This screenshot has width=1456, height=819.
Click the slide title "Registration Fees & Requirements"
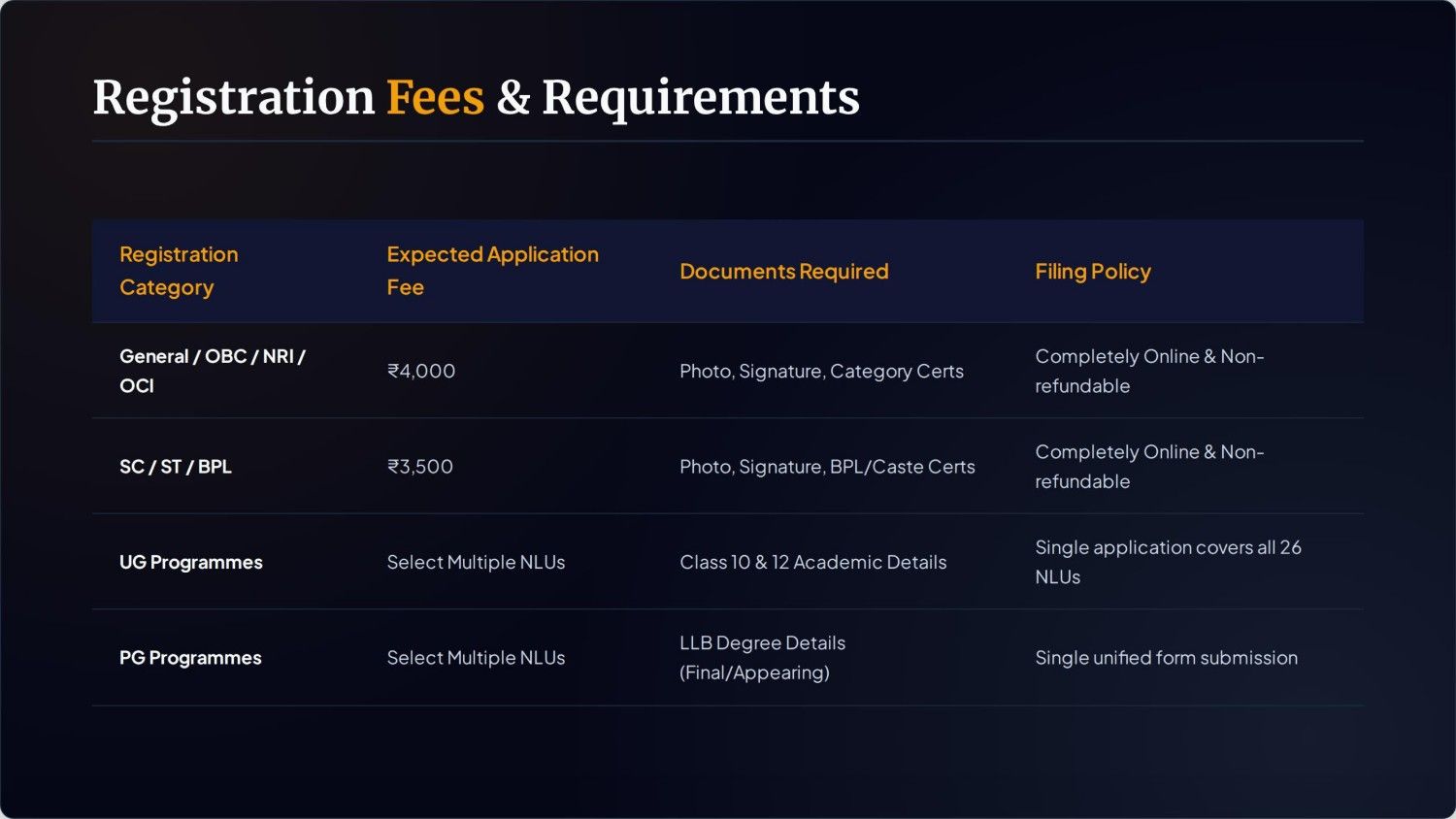476,98
